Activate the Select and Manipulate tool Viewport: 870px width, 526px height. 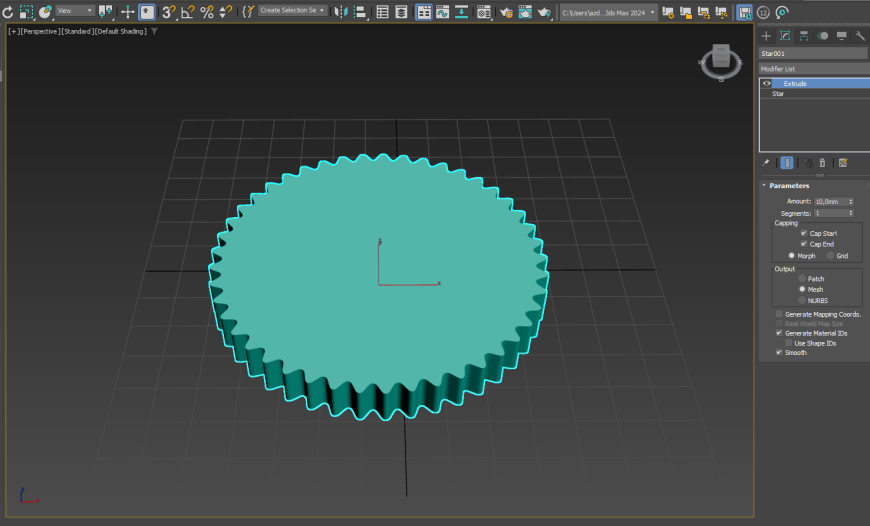(x=128, y=12)
